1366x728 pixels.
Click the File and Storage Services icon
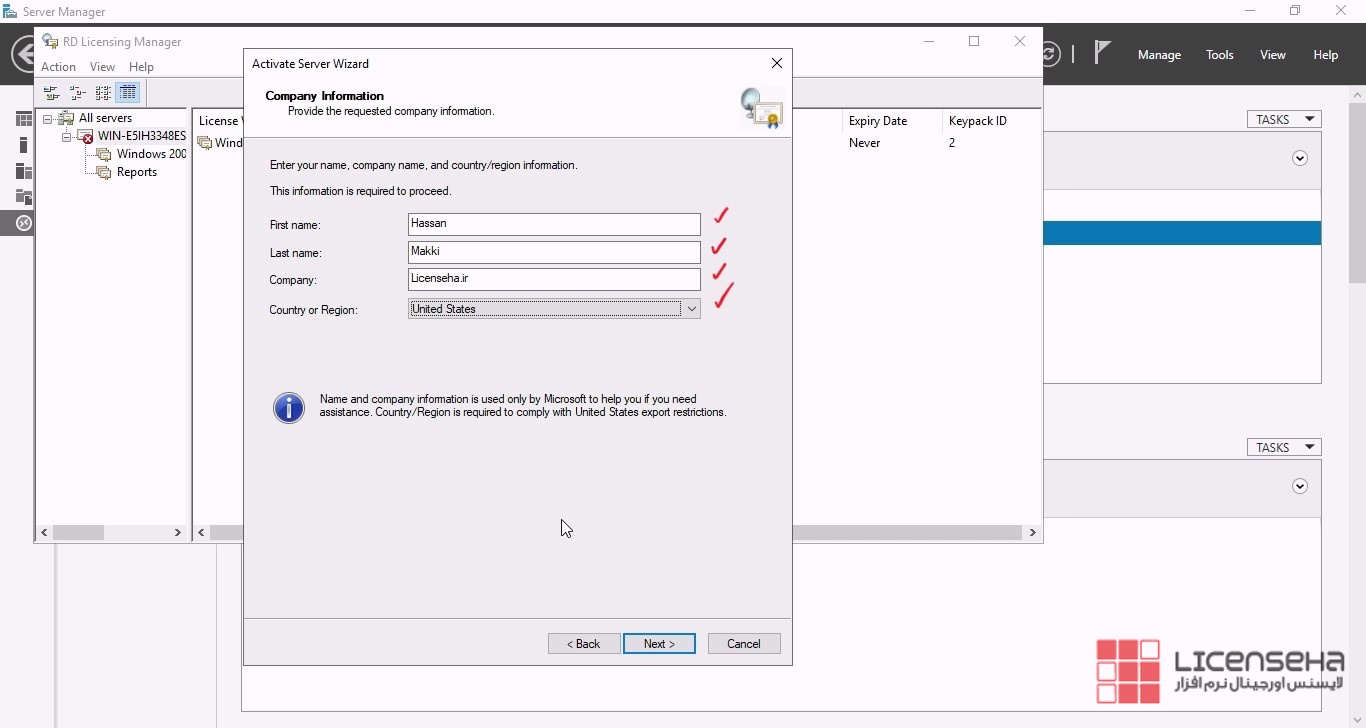click(x=23, y=197)
